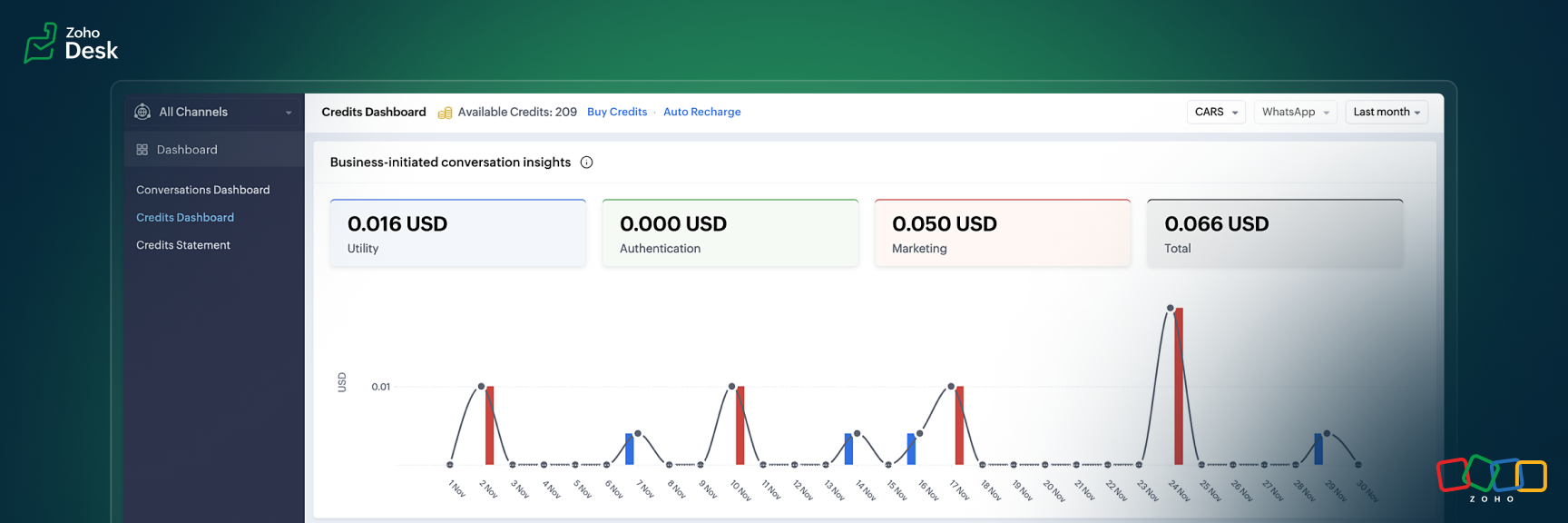
Task: Click the red bar at 2 Nov
Action: (490, 426)
